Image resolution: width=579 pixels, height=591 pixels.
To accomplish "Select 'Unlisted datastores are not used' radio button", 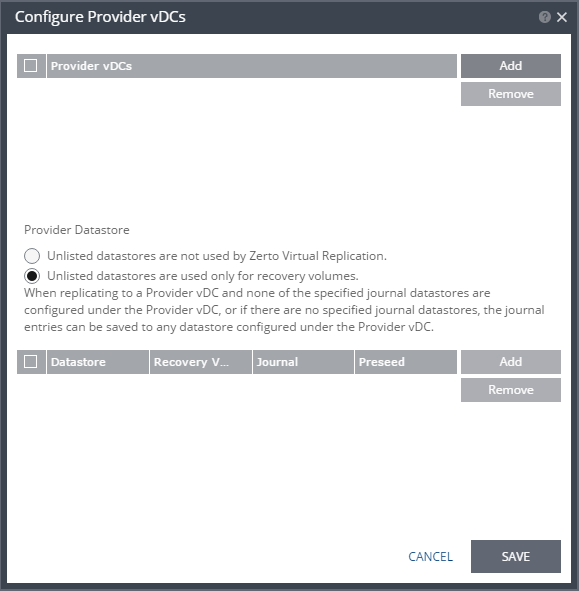I will click(x=32, y=256).
